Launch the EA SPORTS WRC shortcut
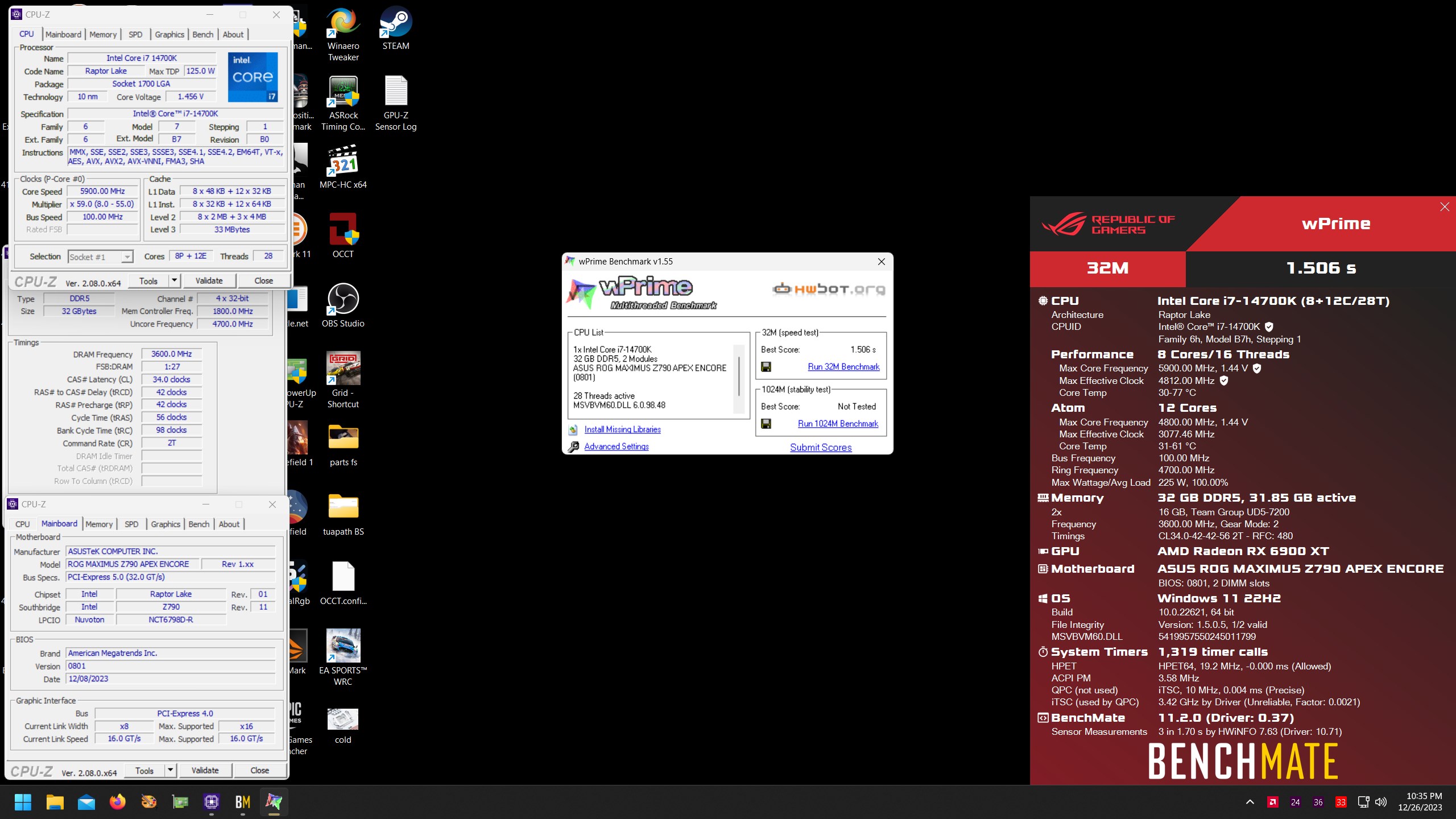 pos(343,657)
